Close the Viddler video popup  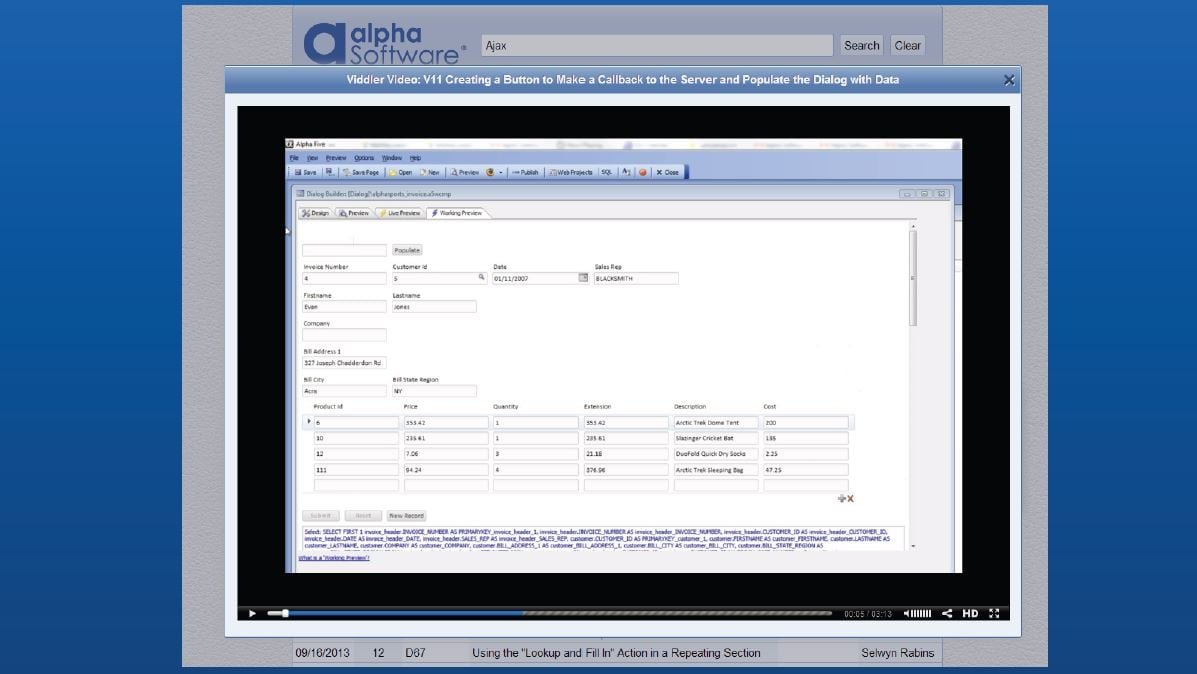click(x=1008, y=80)
